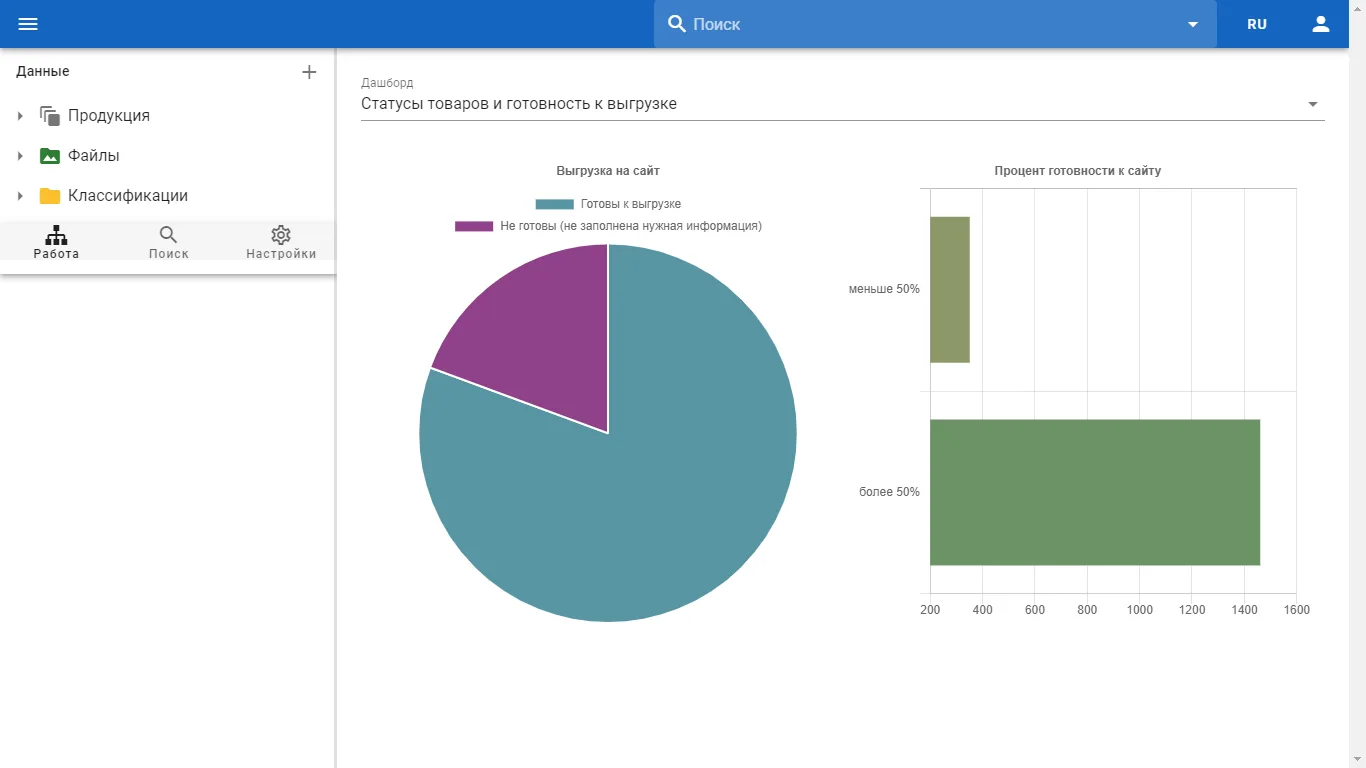This screenshot has height=768, width=1366.
Task: Select the Поиск magnifier tab icon
Action: pos(168,235)
